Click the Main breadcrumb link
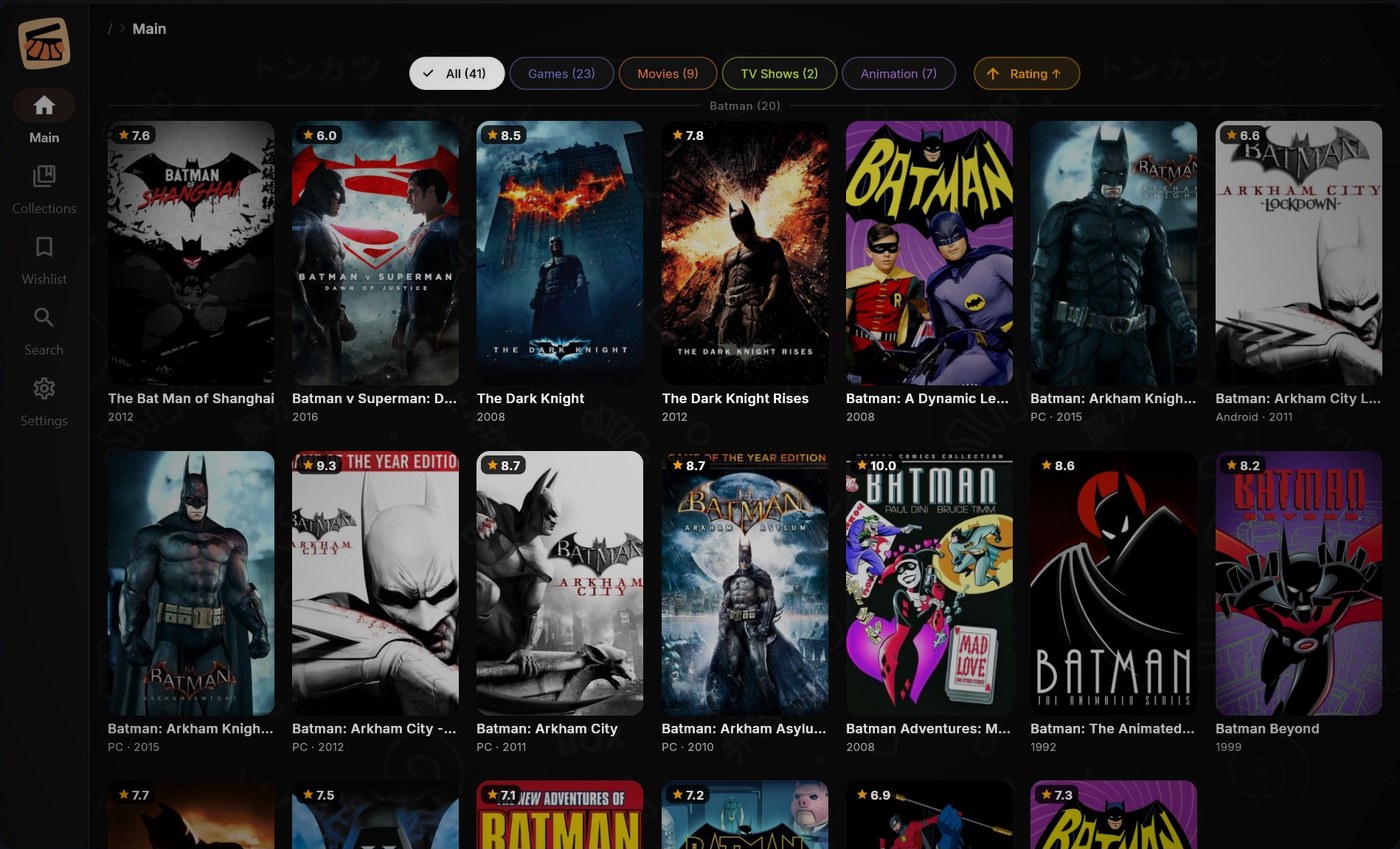 click(149, 29)
